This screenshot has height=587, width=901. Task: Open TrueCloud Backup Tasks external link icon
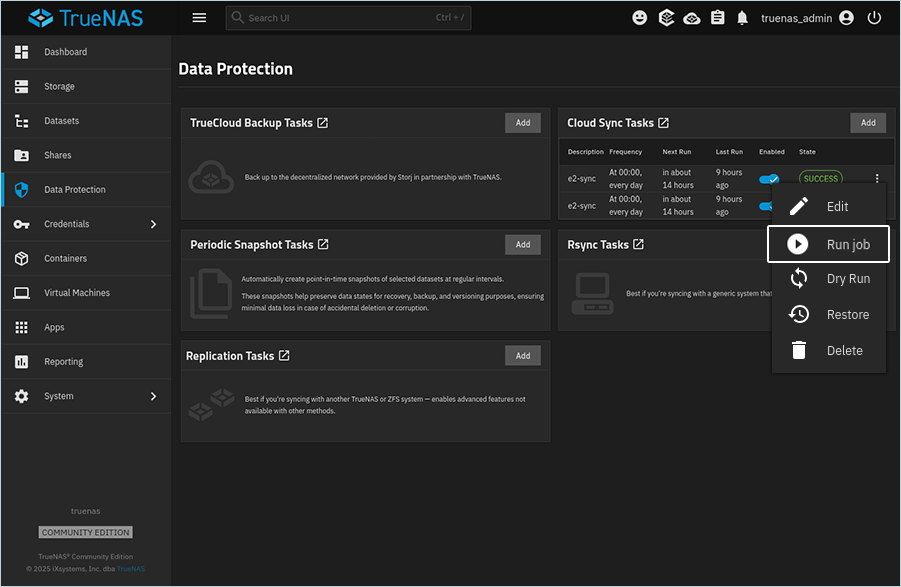[323, 123]
